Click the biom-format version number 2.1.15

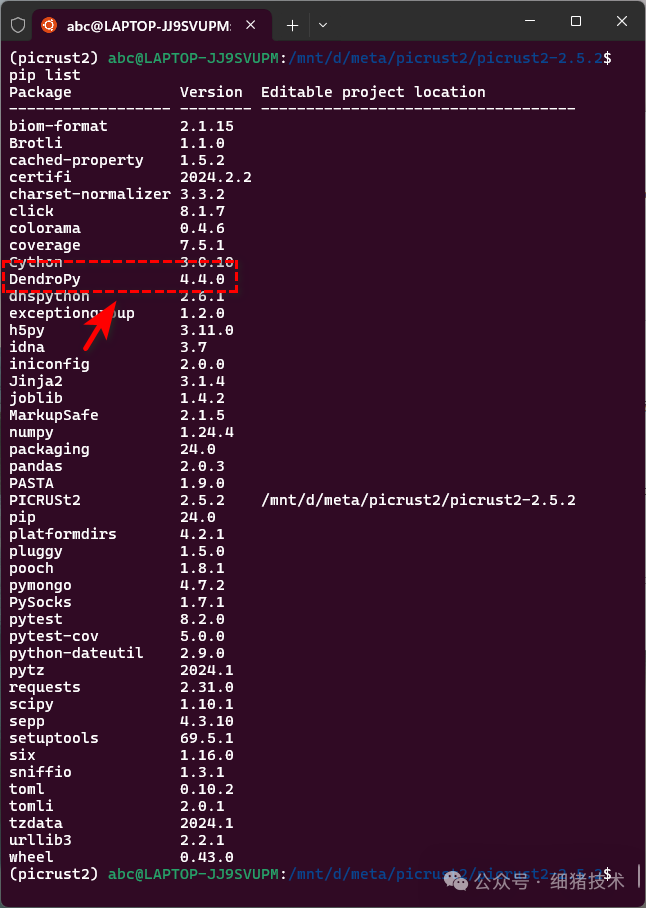click(x=207, y=126)
